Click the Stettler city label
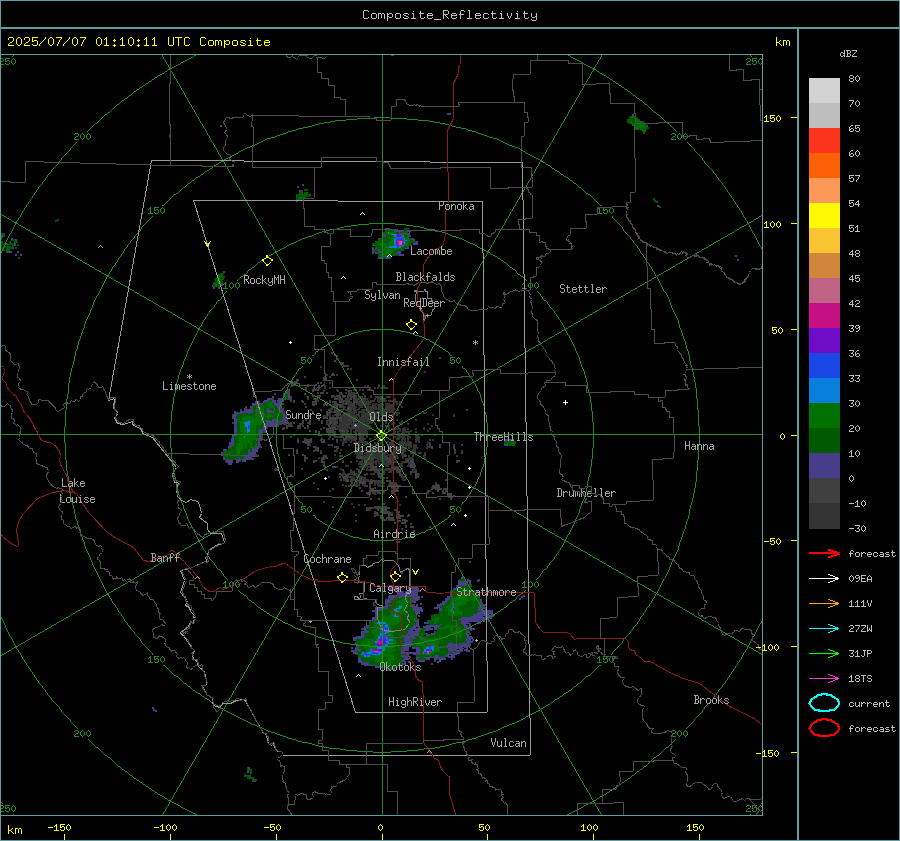 (583, 289)
